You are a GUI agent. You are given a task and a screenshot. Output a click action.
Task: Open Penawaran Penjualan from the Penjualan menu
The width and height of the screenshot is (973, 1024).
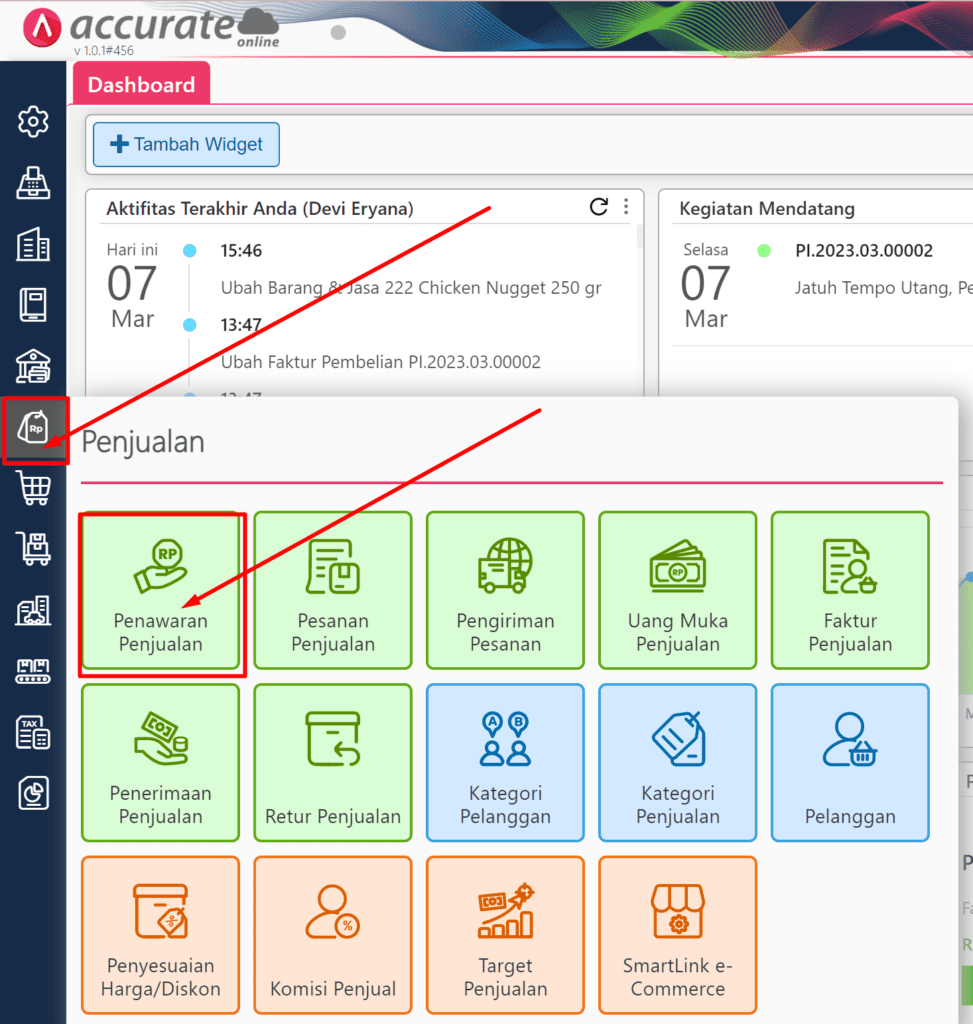[160, 591]
